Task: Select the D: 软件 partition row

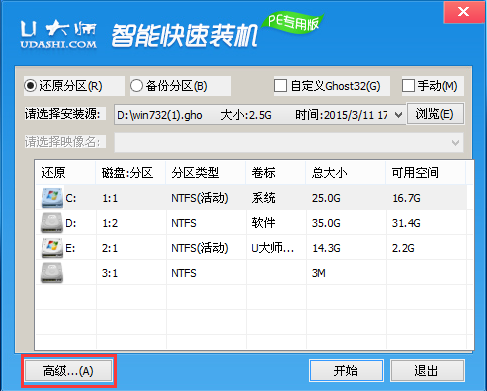Action: coord(253,223)
